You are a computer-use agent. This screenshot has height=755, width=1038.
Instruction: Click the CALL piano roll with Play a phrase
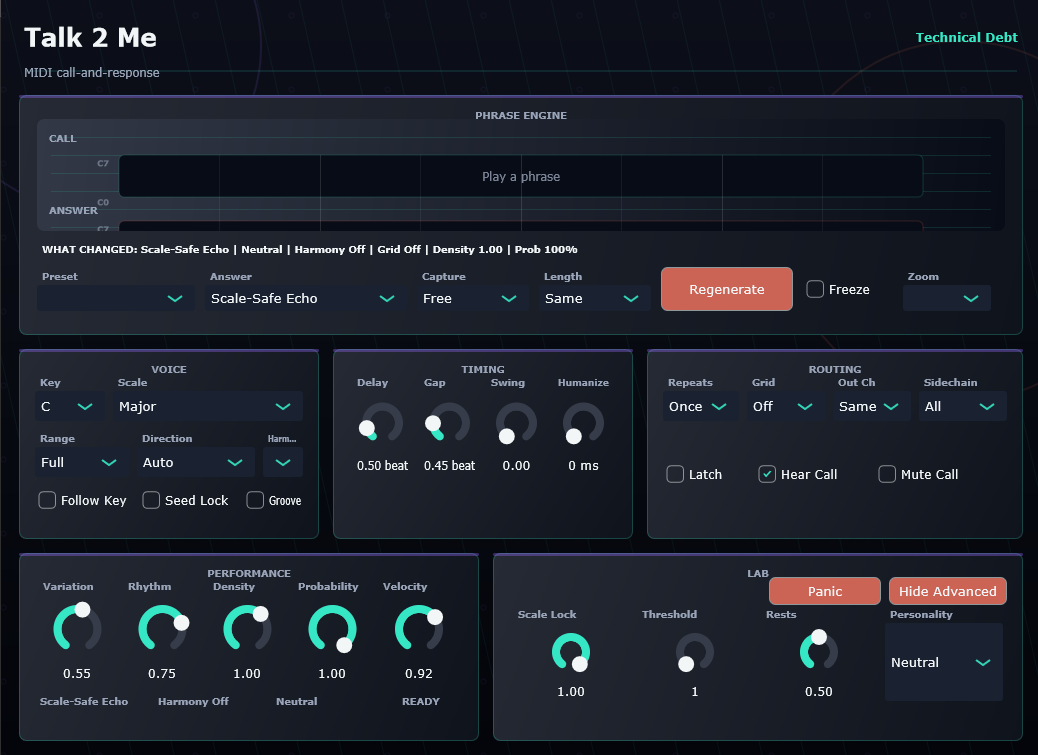tap(521, 176)
